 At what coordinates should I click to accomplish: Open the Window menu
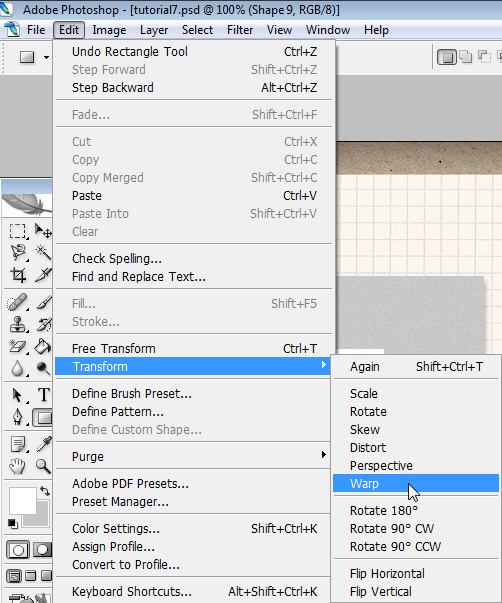coord(328,30)
